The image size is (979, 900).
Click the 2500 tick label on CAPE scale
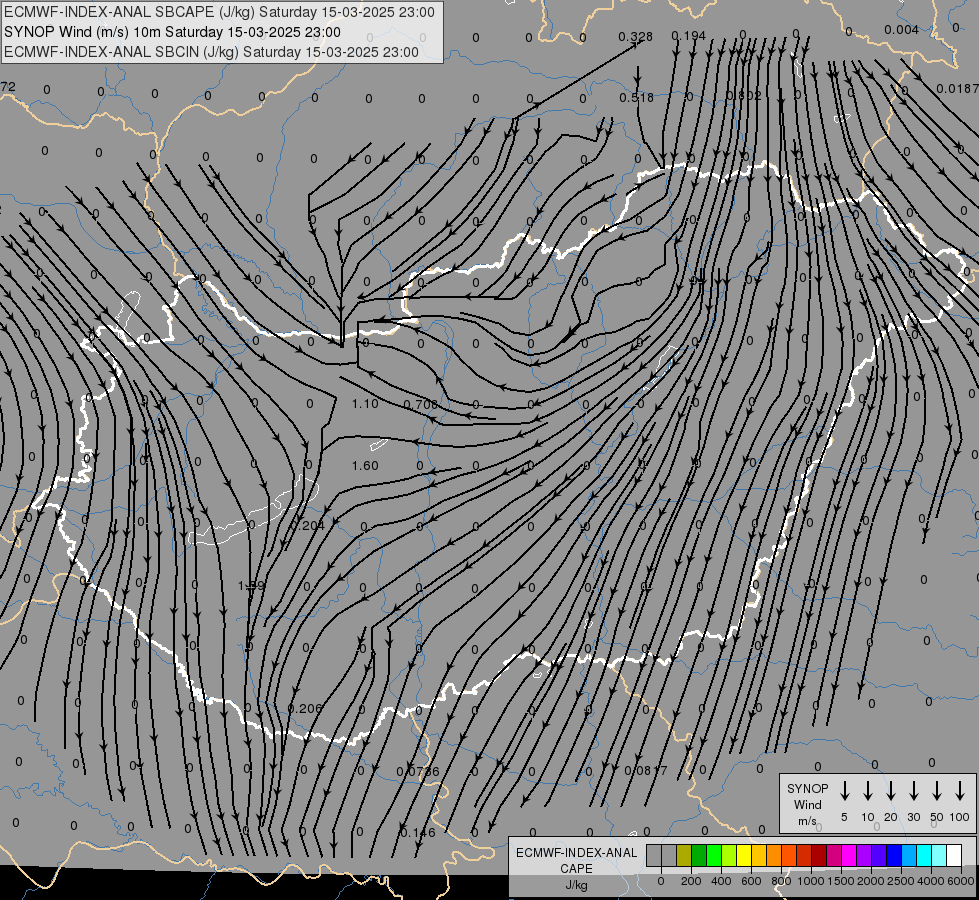[x=901, y=881]
